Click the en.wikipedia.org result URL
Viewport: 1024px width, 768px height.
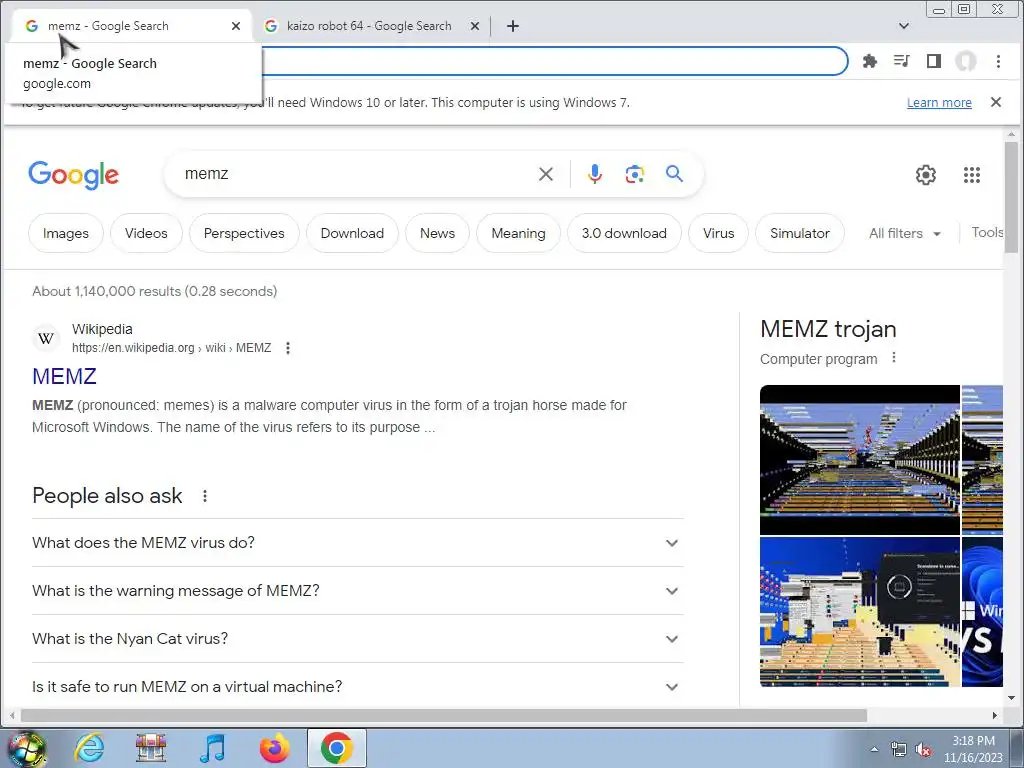tap(171, 348)
